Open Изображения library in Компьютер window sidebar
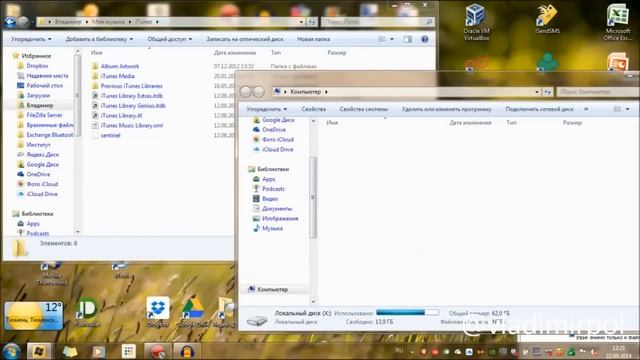Image resolution: width=640 pixels, height=360 pixels. click(280, 218)
